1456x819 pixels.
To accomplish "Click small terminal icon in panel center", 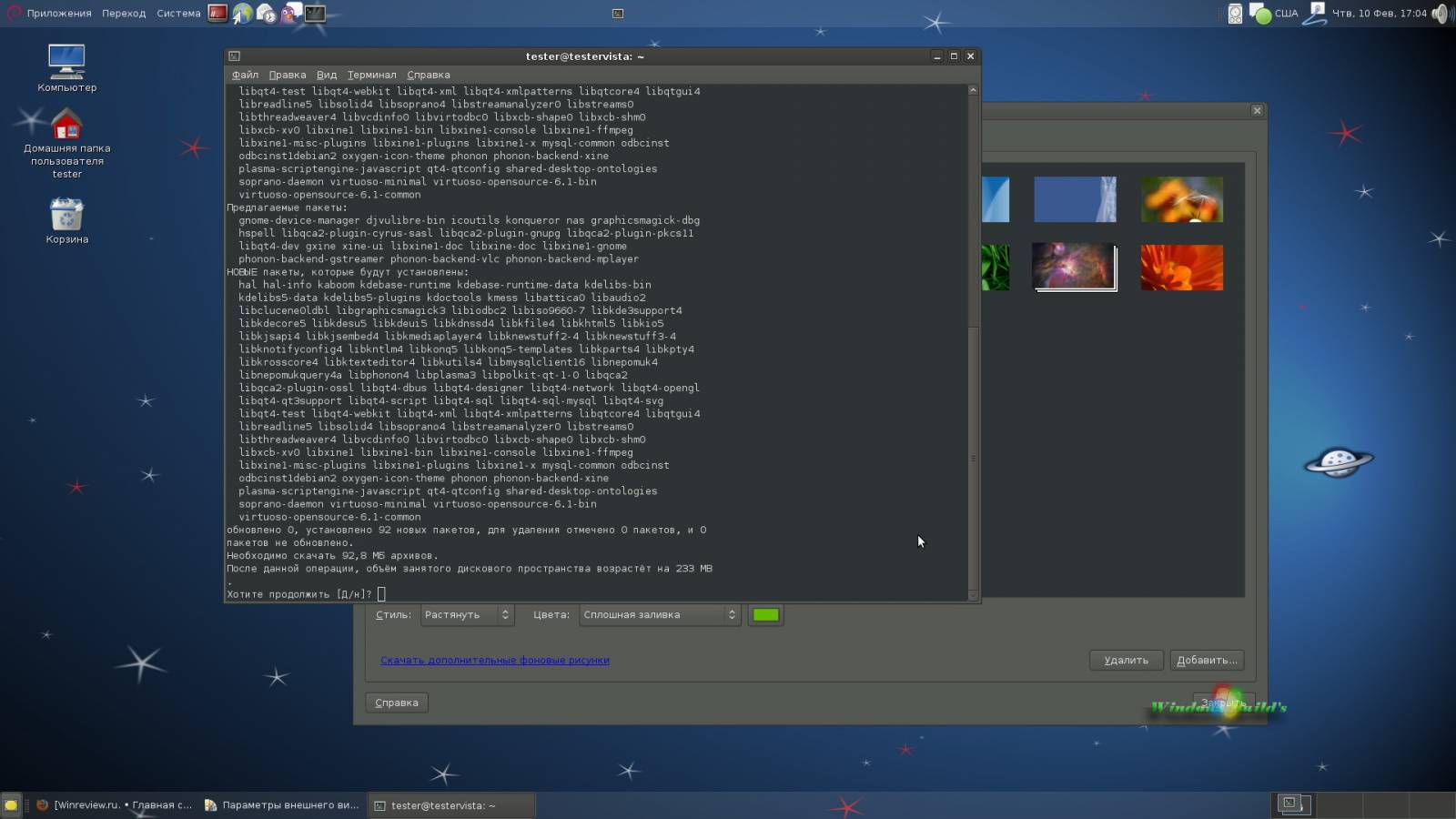I will point(618,13).
